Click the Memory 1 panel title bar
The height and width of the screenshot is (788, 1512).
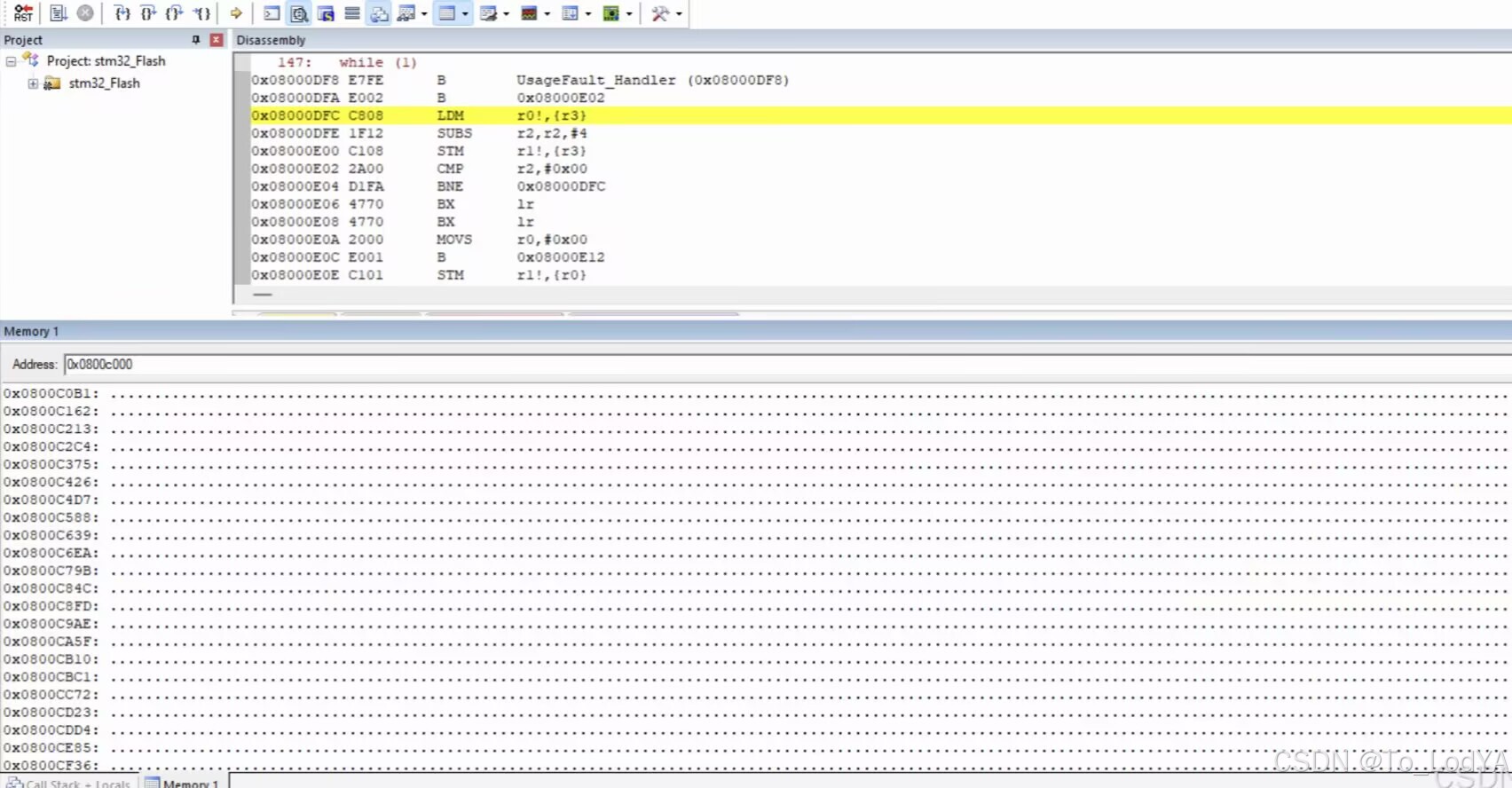pyautogui.click(x=756, y=331)
